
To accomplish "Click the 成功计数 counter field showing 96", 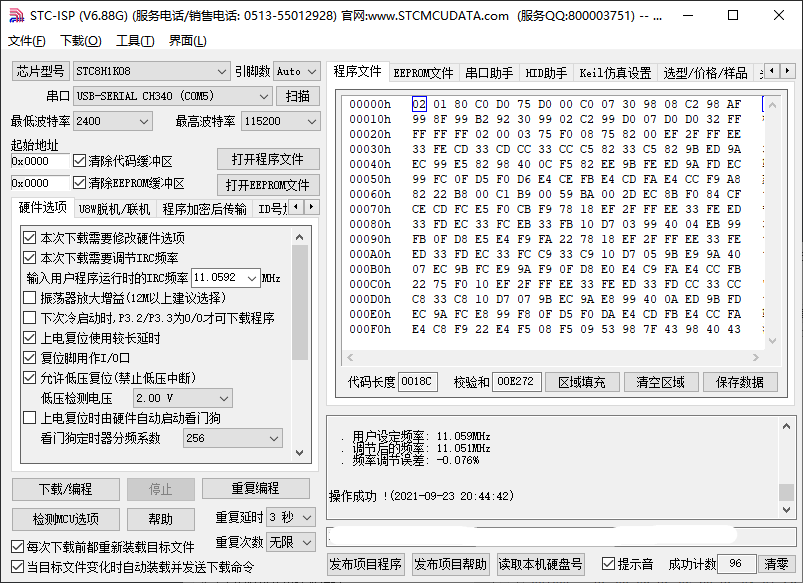I will coord(736,564).
